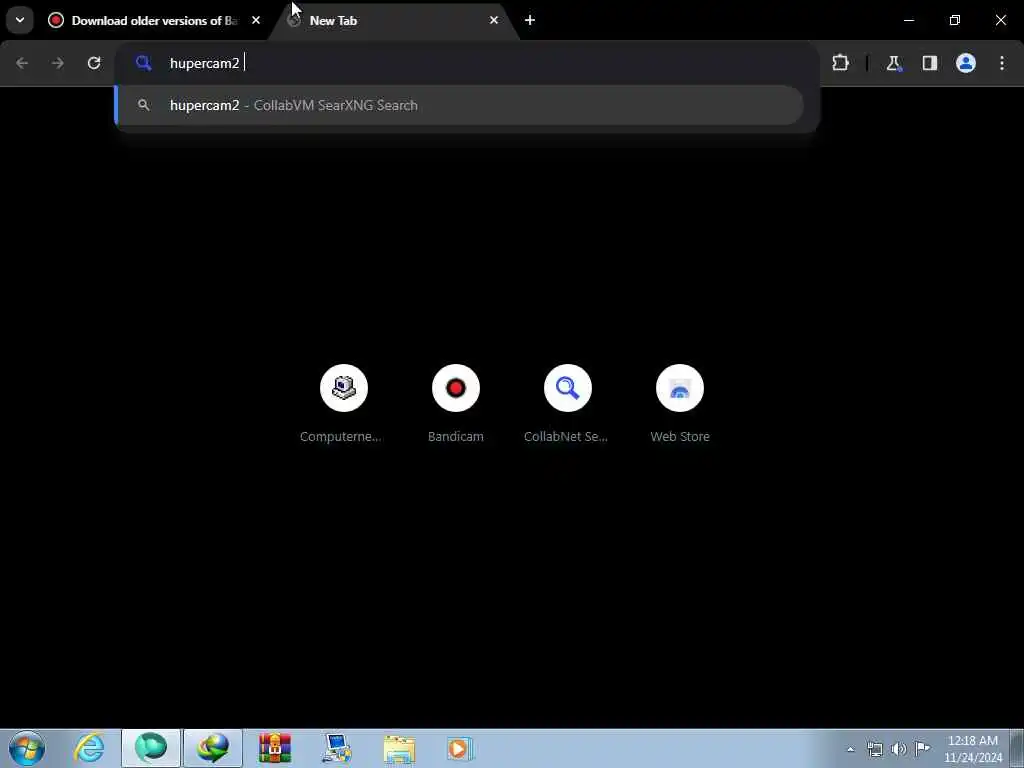Launch Windows Media Player from taskbar
This screenshot has width=1024, height=768.
[x=460, y=748]
